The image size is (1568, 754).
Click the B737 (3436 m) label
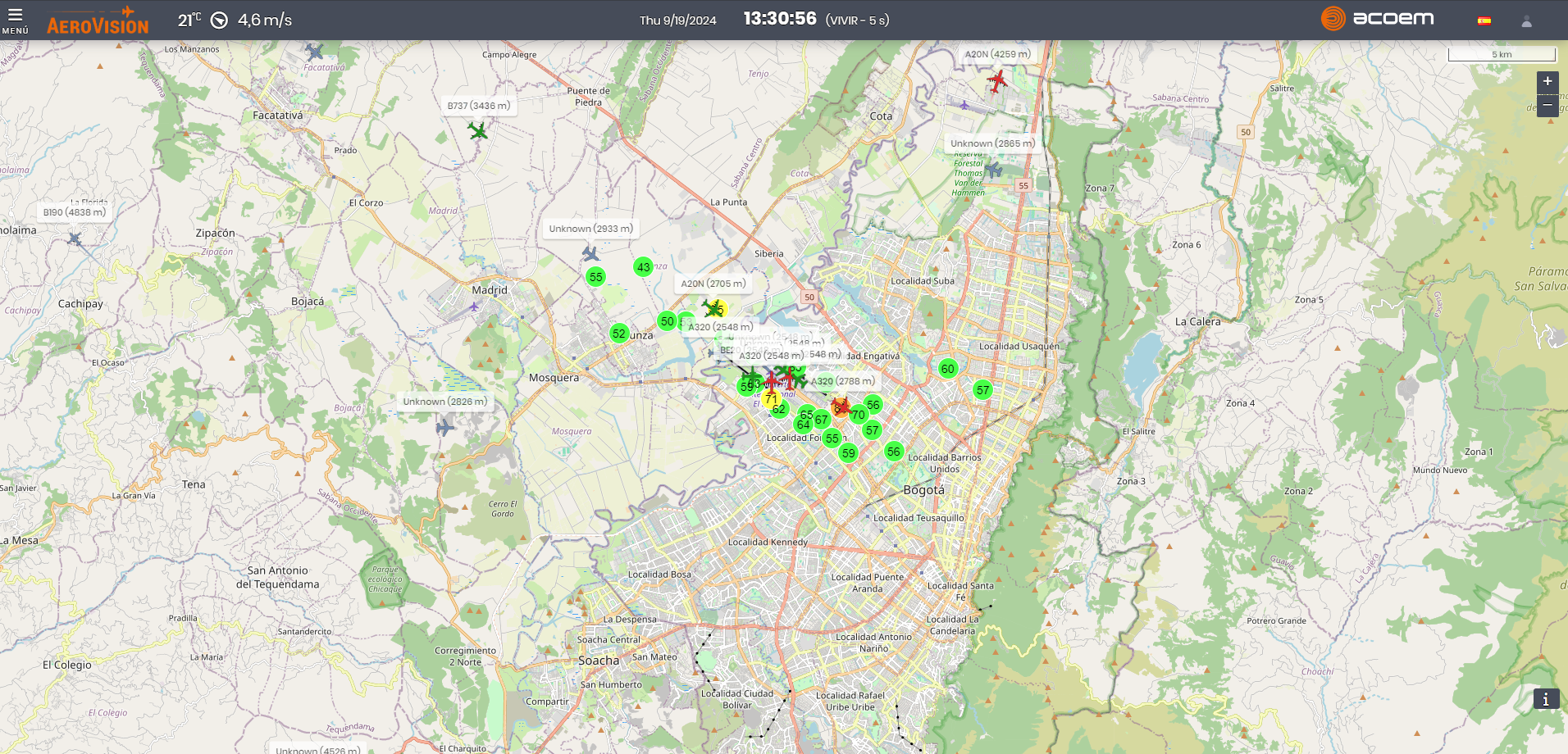(x=478, y=106)
